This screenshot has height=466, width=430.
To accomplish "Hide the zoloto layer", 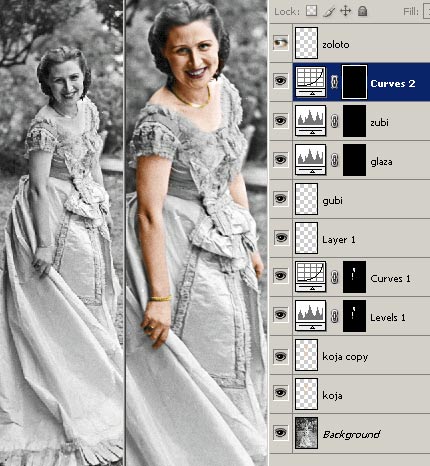I will (281, 43).
